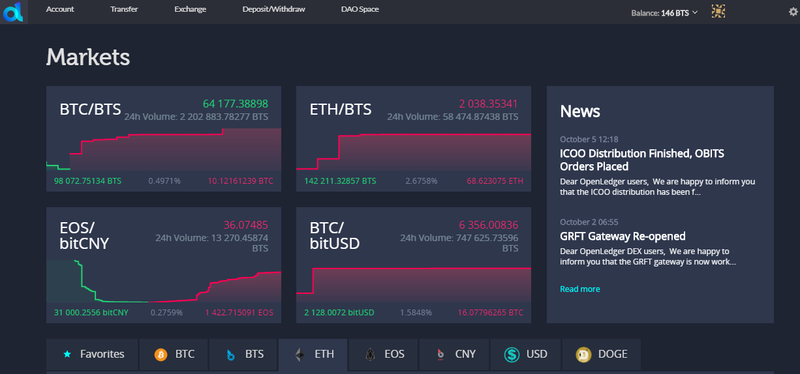Switch to the BTC market tab
Screen dimensions: 800x374
point(173,354)
